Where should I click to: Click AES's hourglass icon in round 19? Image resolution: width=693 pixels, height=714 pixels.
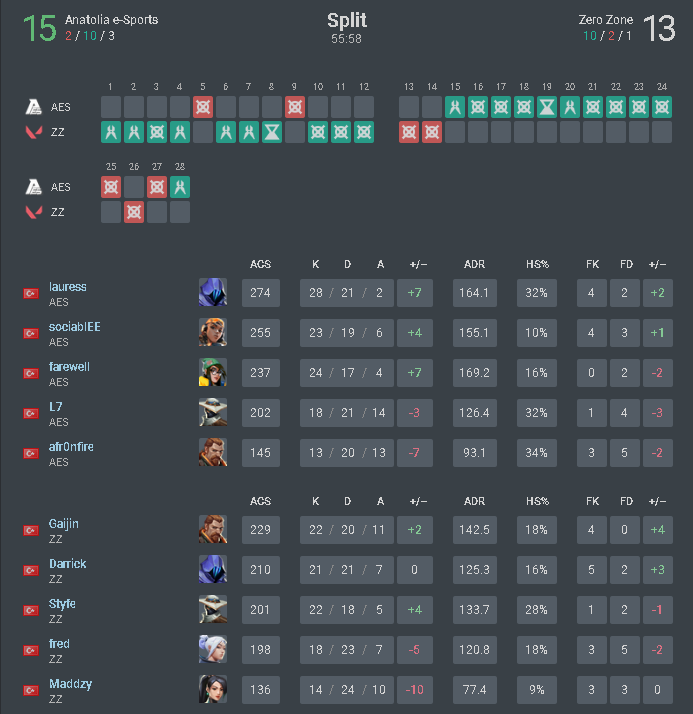547,107
